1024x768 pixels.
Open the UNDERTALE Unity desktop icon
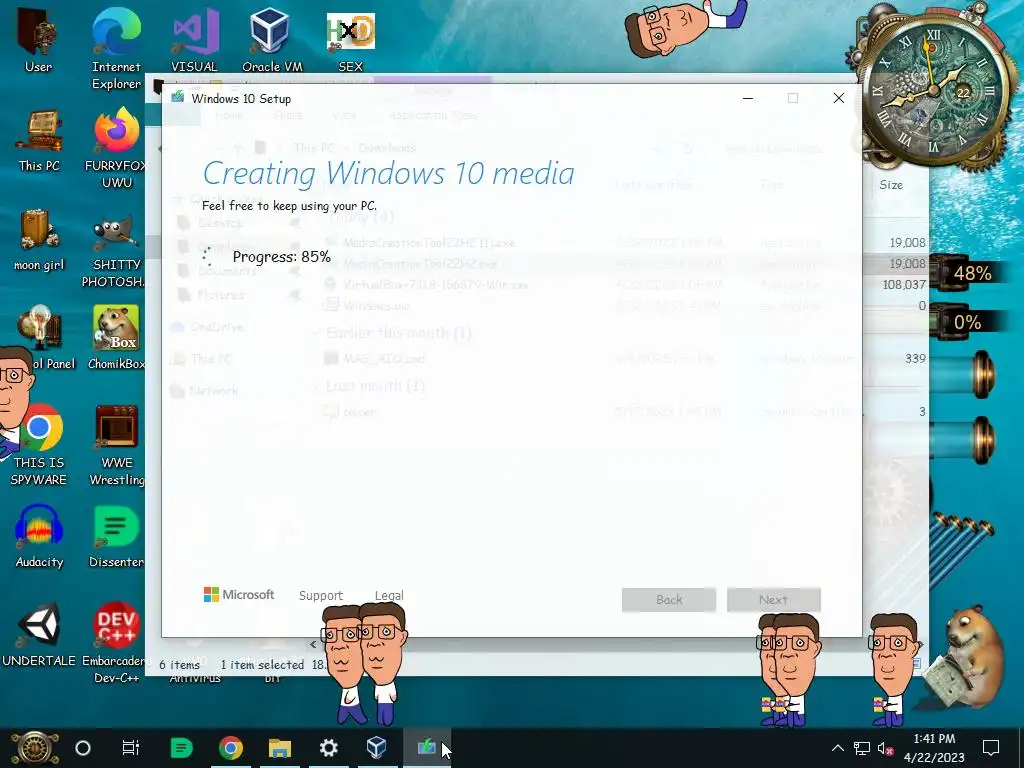39,635
